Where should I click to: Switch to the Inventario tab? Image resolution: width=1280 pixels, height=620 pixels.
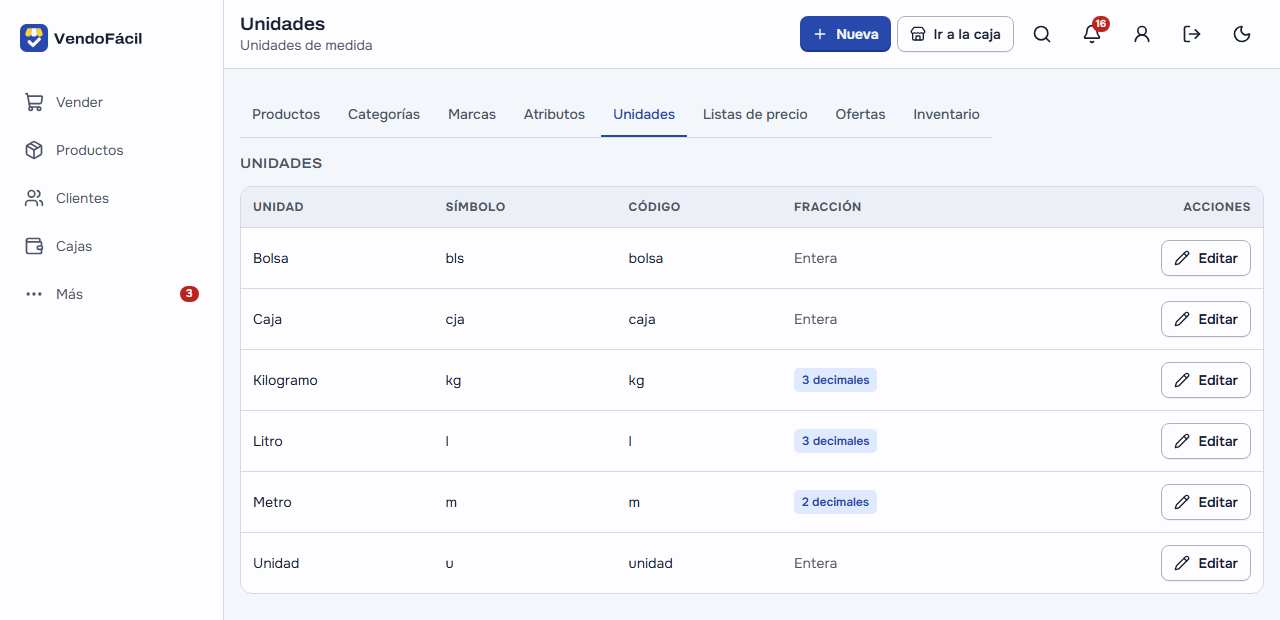[946, 114]
